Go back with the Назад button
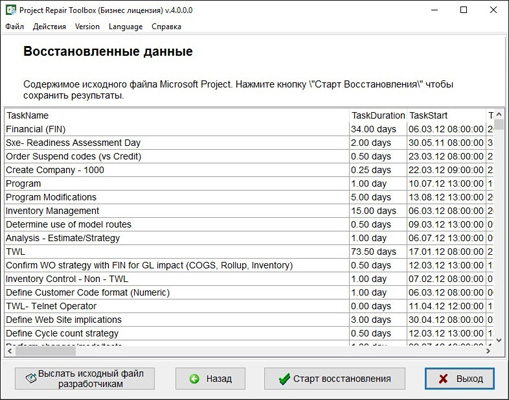The width and height of the screenshot is (509, 400). coord(210,379)
